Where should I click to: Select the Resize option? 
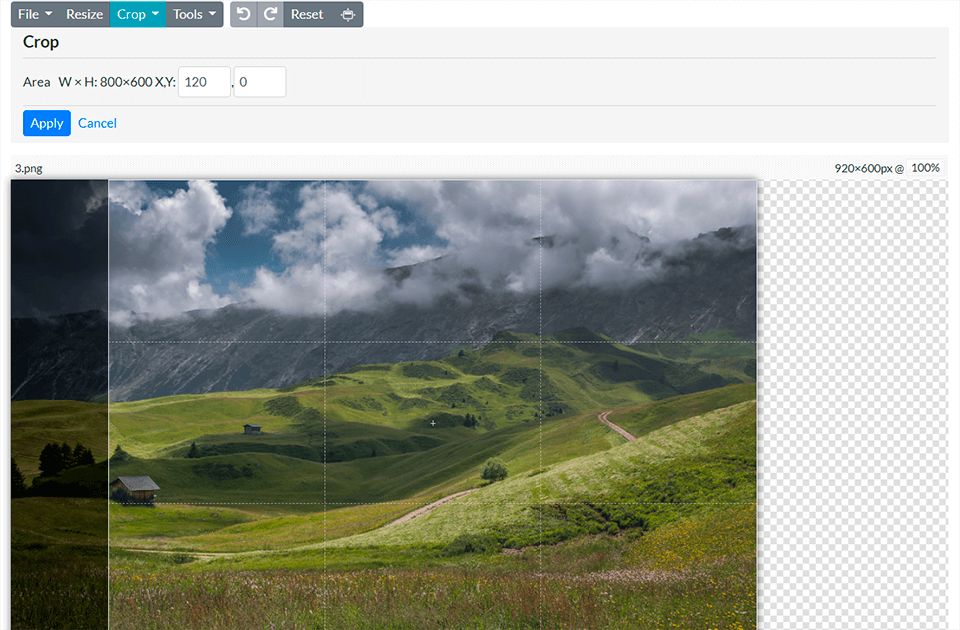[x=84, y=14]
